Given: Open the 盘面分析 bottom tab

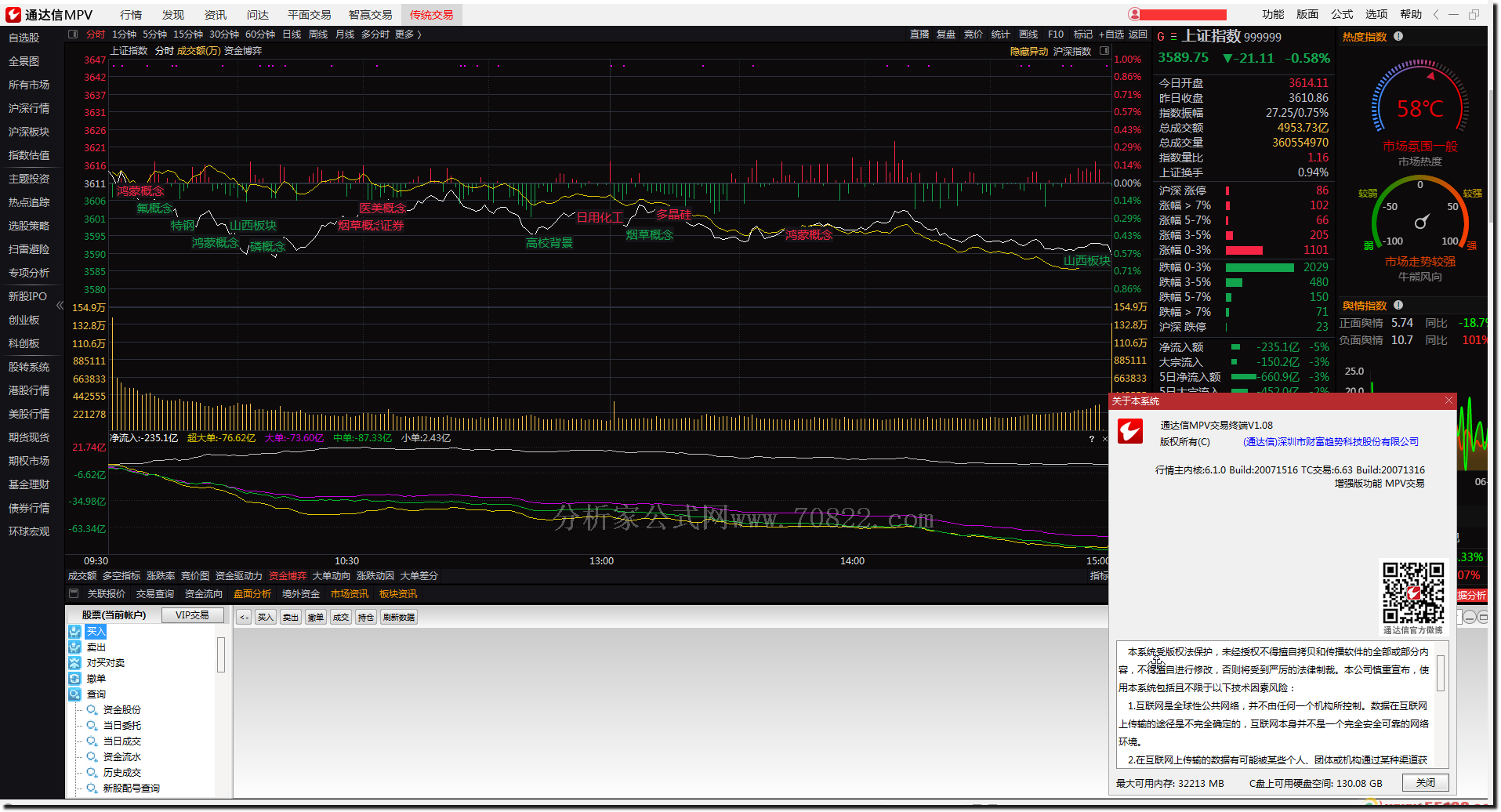Looking at the screenshot, I should pyautogui.click(x=252, y=594).
